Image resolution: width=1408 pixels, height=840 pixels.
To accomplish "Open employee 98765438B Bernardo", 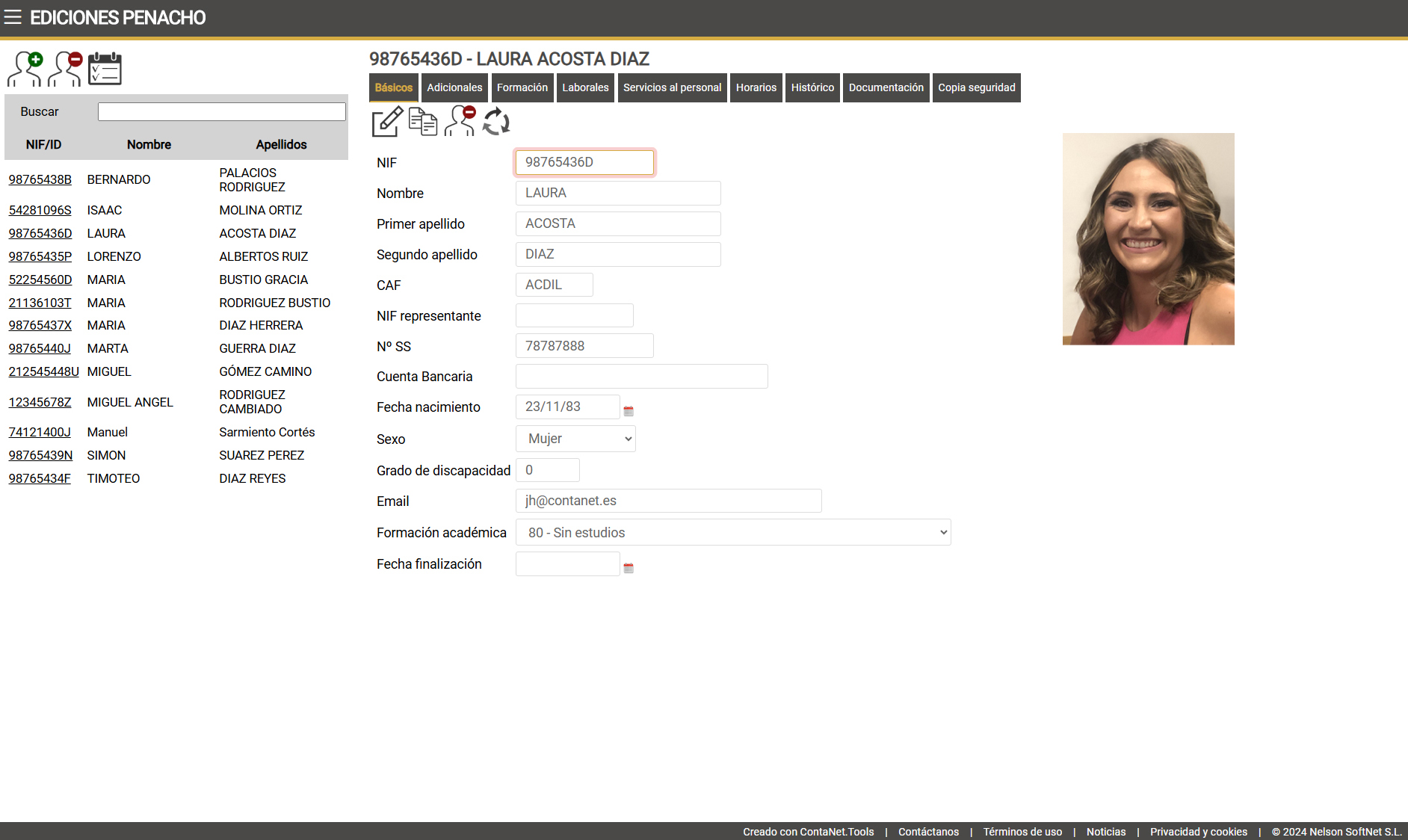I will coord(40,179).
